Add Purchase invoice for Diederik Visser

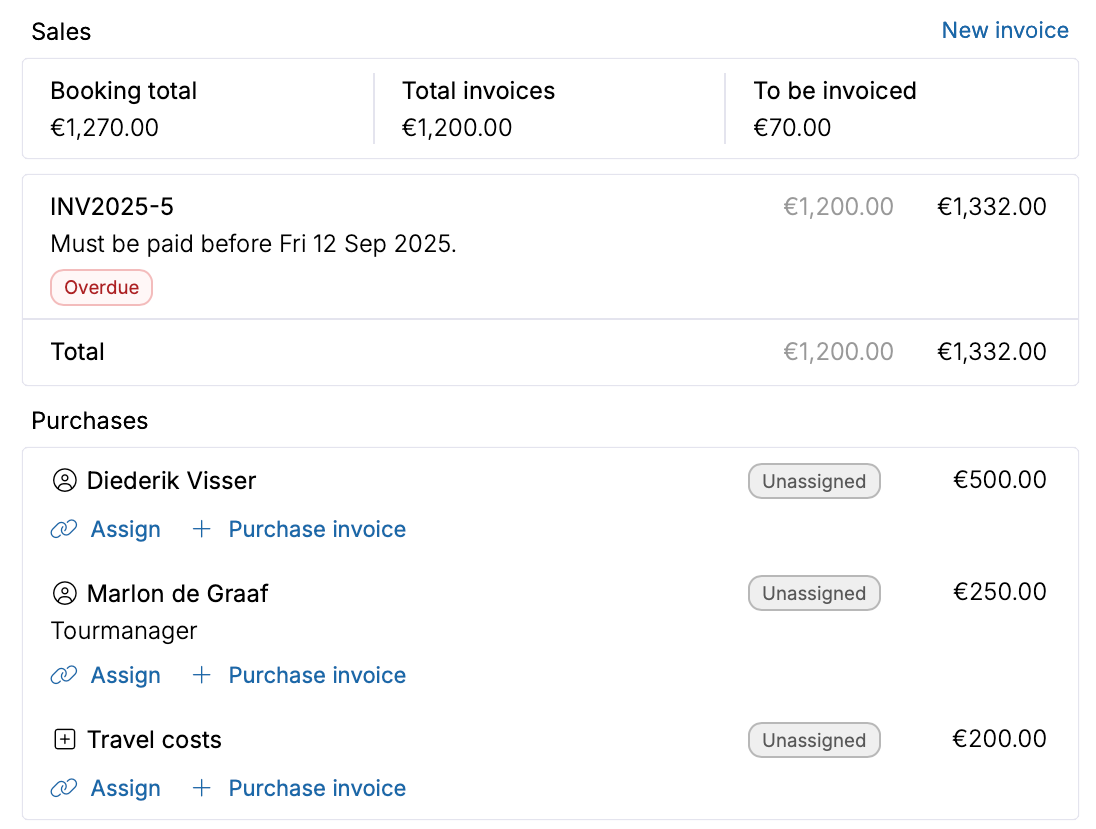click(317, 530)
